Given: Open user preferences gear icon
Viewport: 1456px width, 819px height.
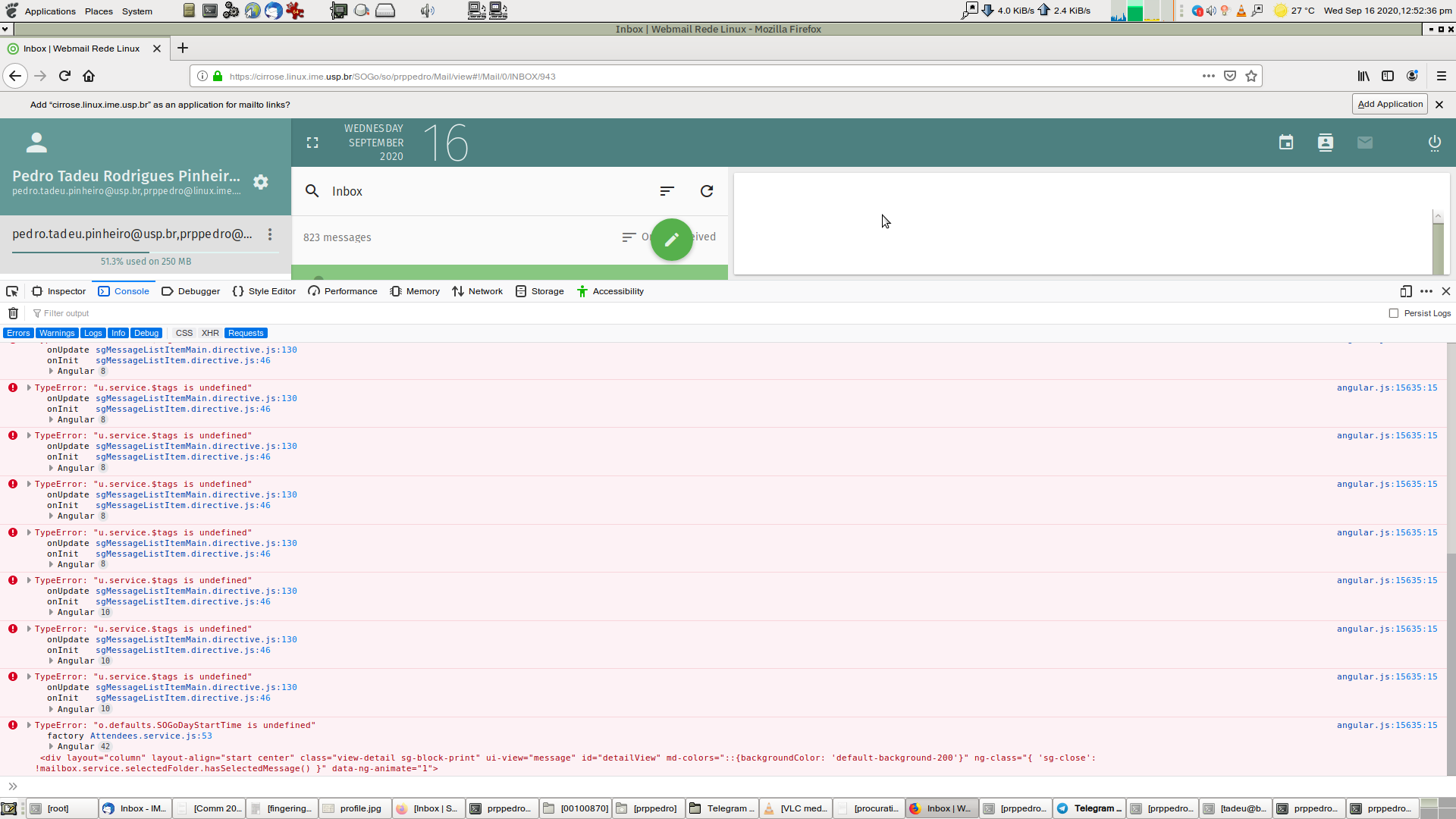Looking at the screenshot, I should (x=261, y=182).
